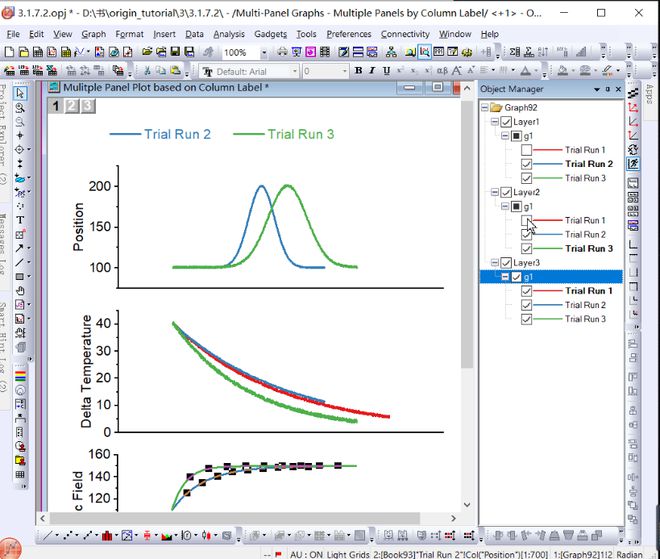
Task: Open the font size dropdown
Action: point(345,71)
